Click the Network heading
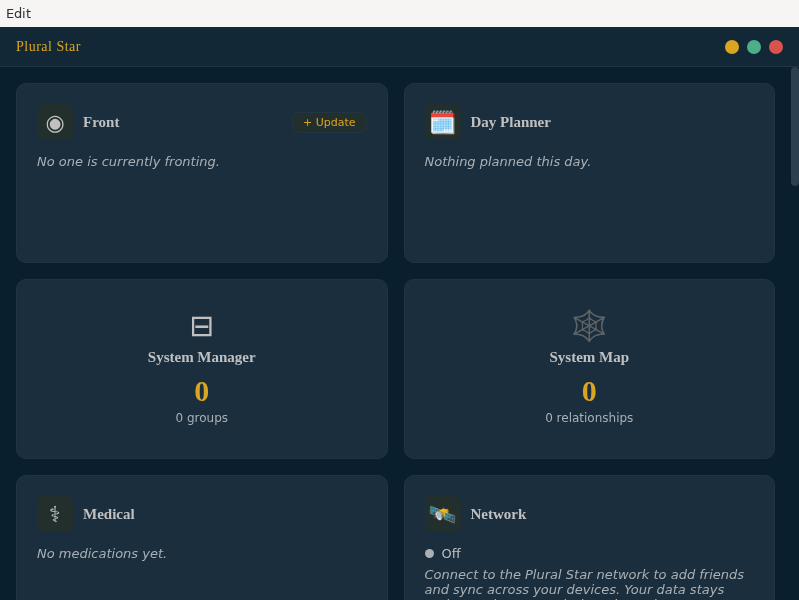 click(x=498, y=514)
